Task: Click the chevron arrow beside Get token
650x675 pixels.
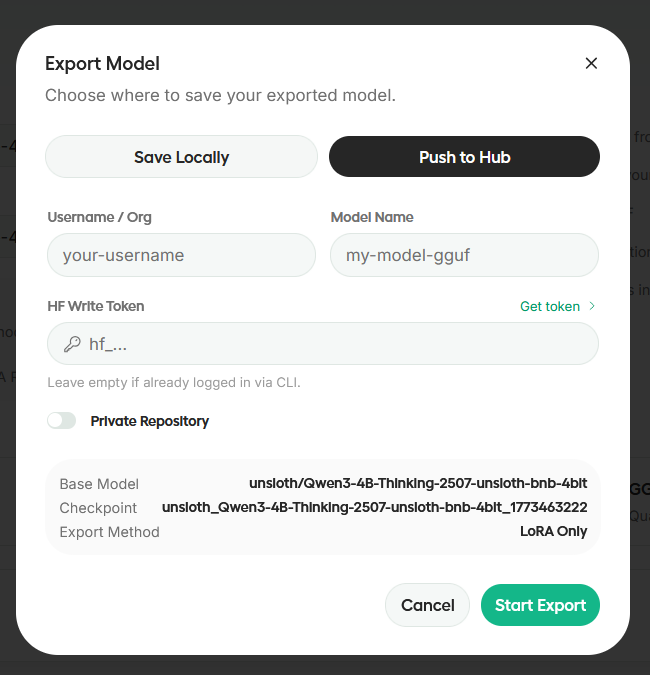Action: pos(592,306)
